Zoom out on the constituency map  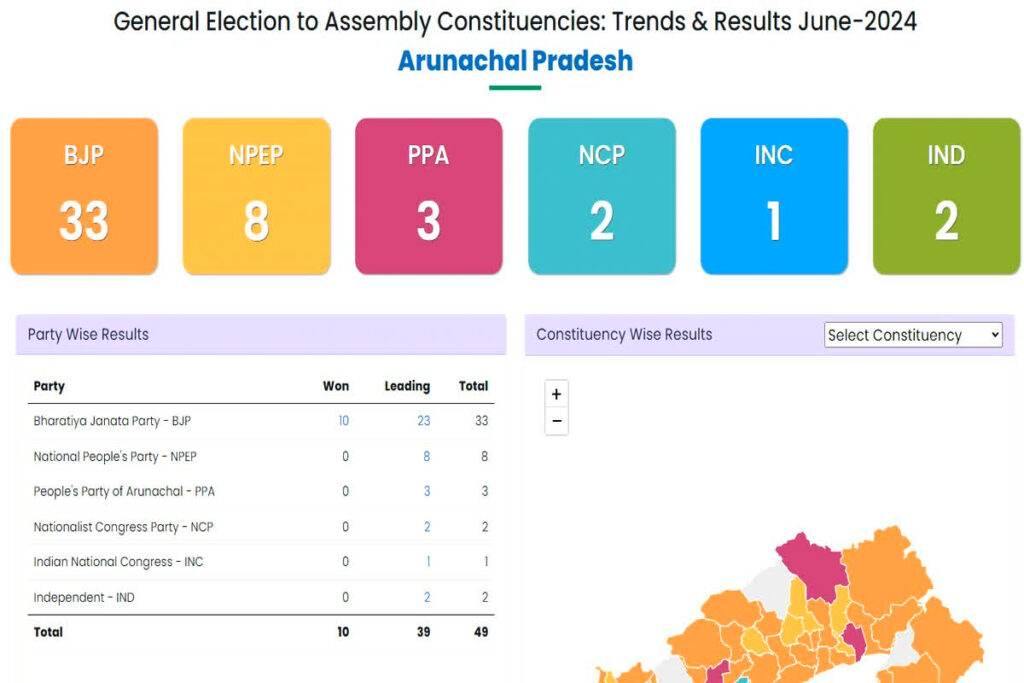(x=556, y=421)
